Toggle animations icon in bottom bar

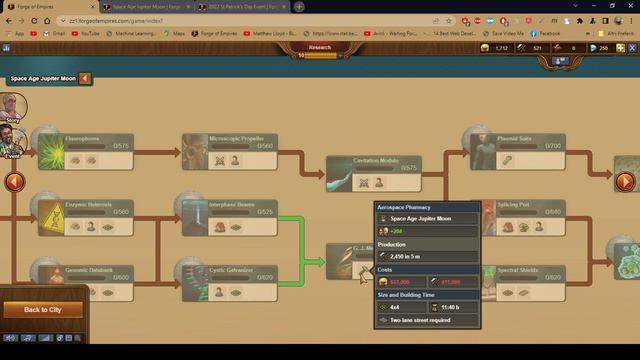tap(46, 338)
